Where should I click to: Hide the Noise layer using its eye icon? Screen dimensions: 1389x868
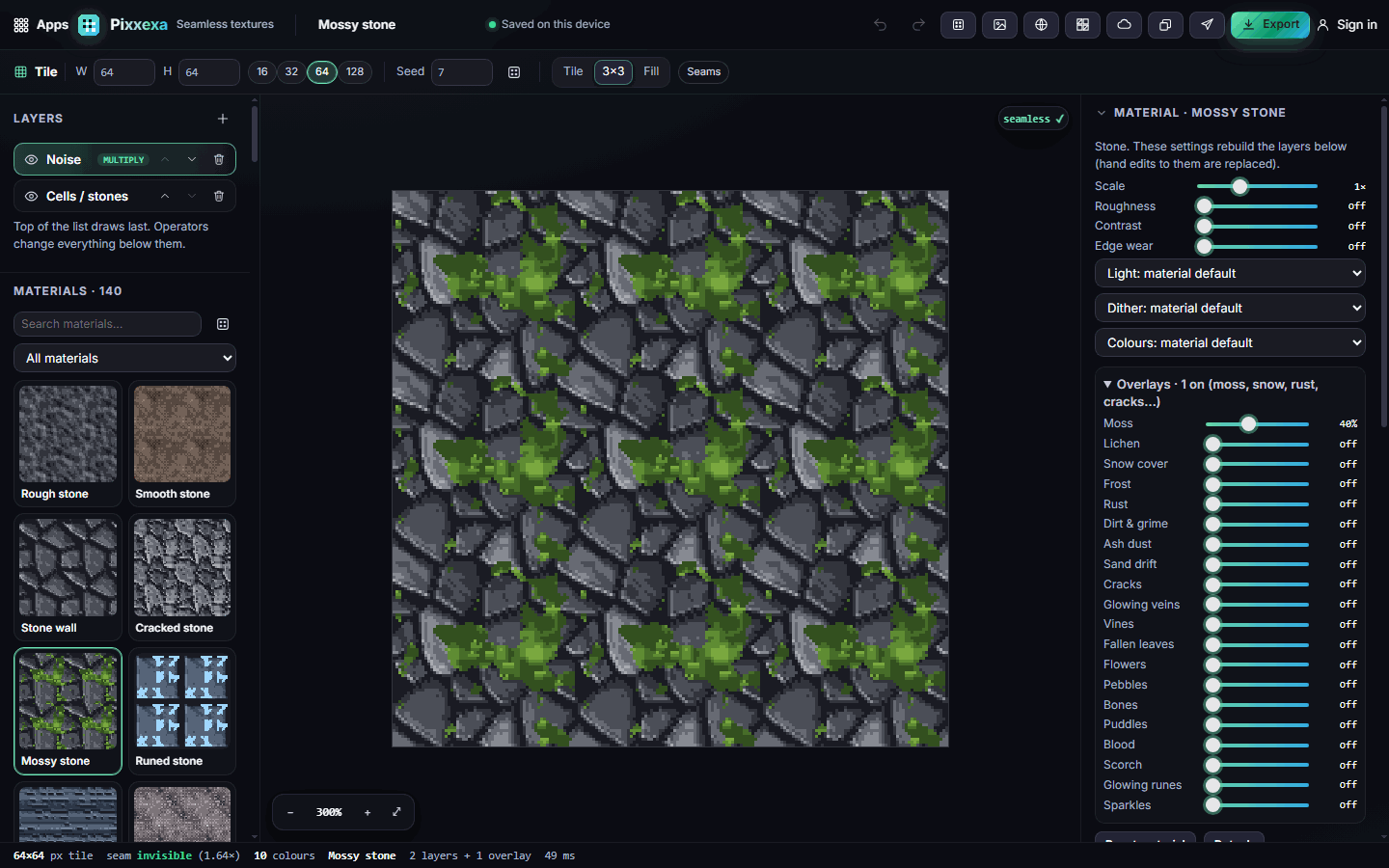pyautogui.click(x=31, y=160)
